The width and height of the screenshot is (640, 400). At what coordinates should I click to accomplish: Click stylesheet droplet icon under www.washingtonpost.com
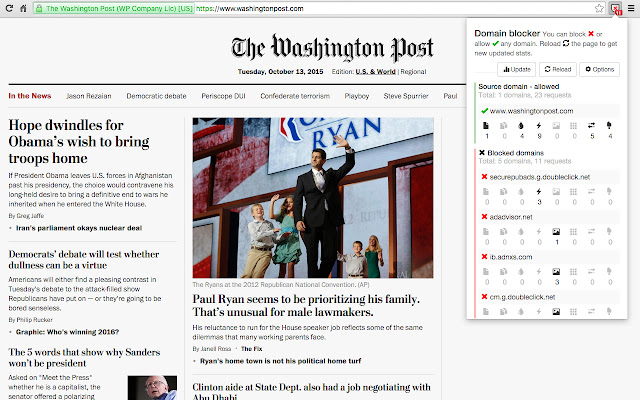[521, 126]
